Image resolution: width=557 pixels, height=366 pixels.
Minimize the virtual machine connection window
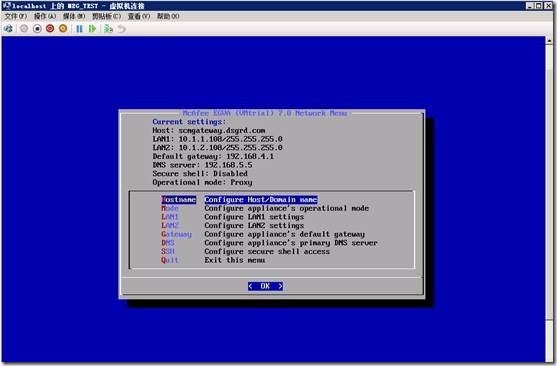pos(530,6)
